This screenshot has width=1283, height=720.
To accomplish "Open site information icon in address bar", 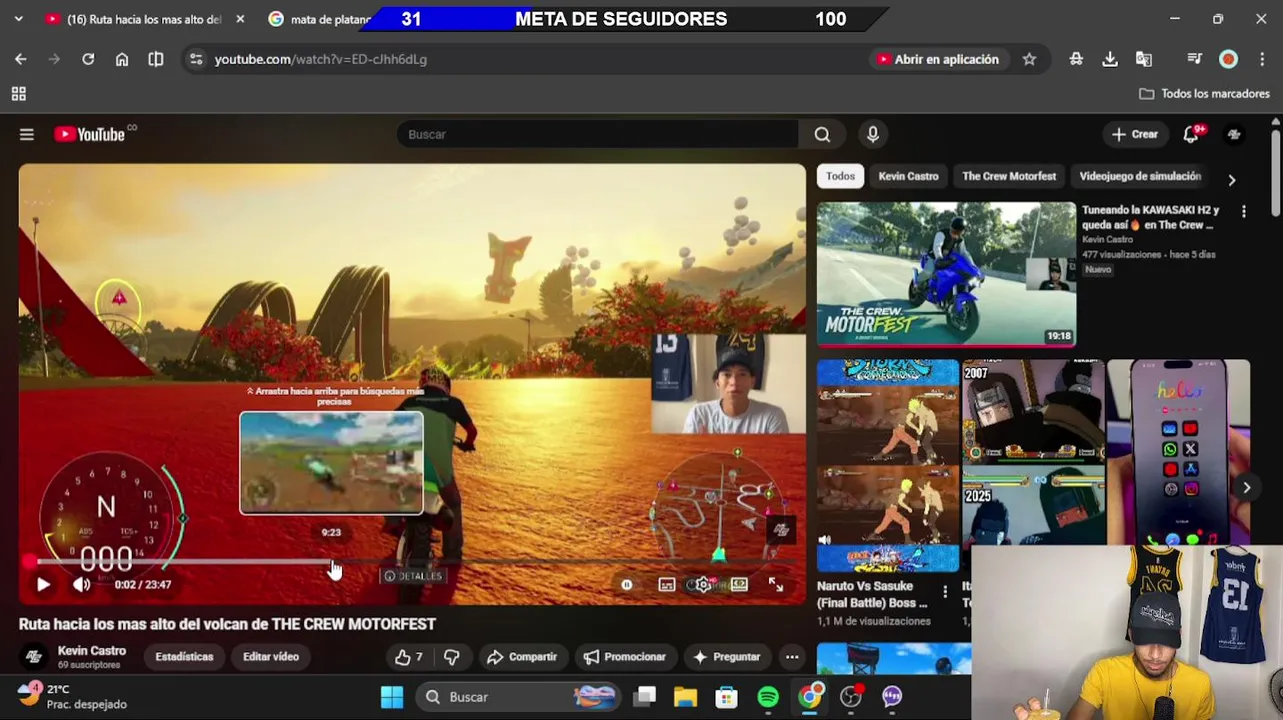I will 197,59.
